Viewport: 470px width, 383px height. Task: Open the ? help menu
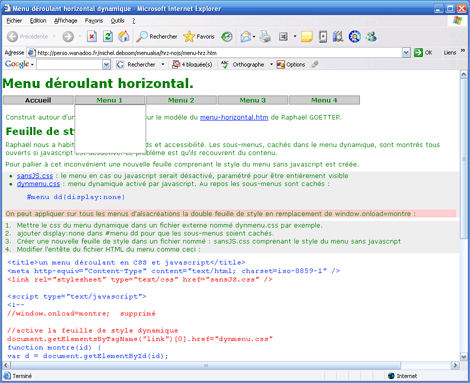point(134,21)
